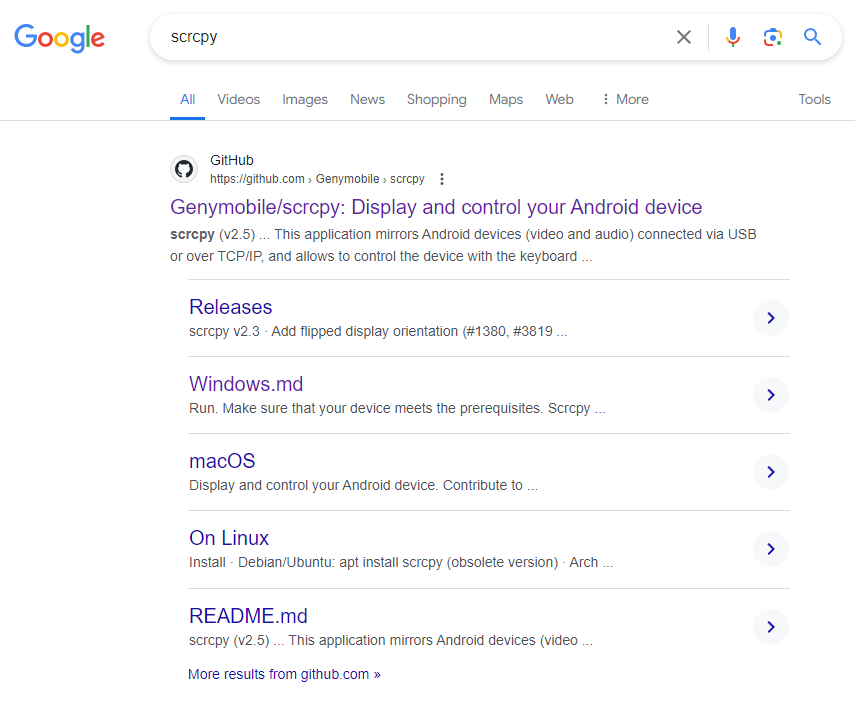Screen dimensions: 855x711
Task: Open the On Linux sitelink
Action: tap(229, 538)
